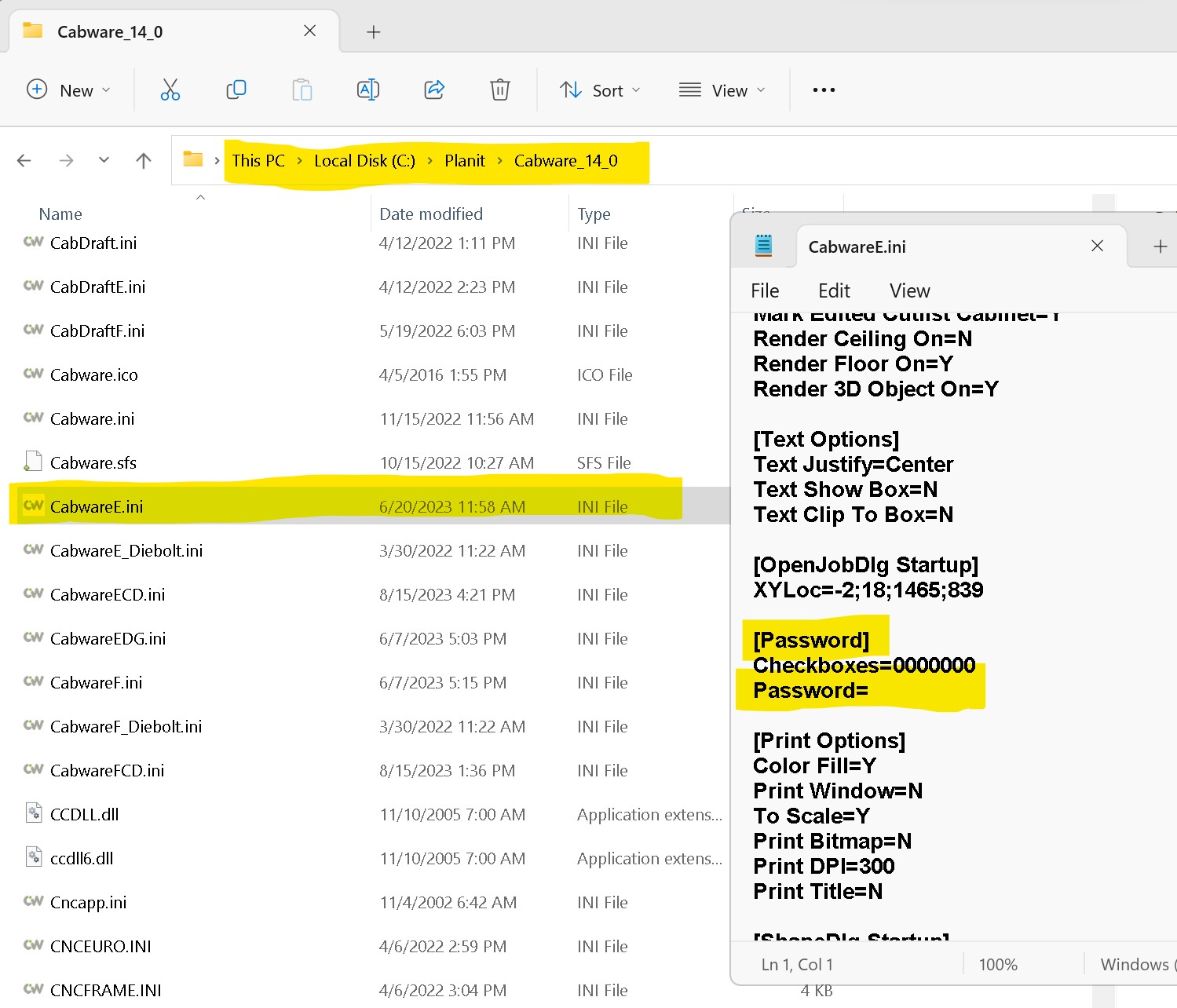Image resolution: width=1177 pixels, height=1008 pixels.
Task: Click the Share icon in toolbar
Action: [434, 90]
